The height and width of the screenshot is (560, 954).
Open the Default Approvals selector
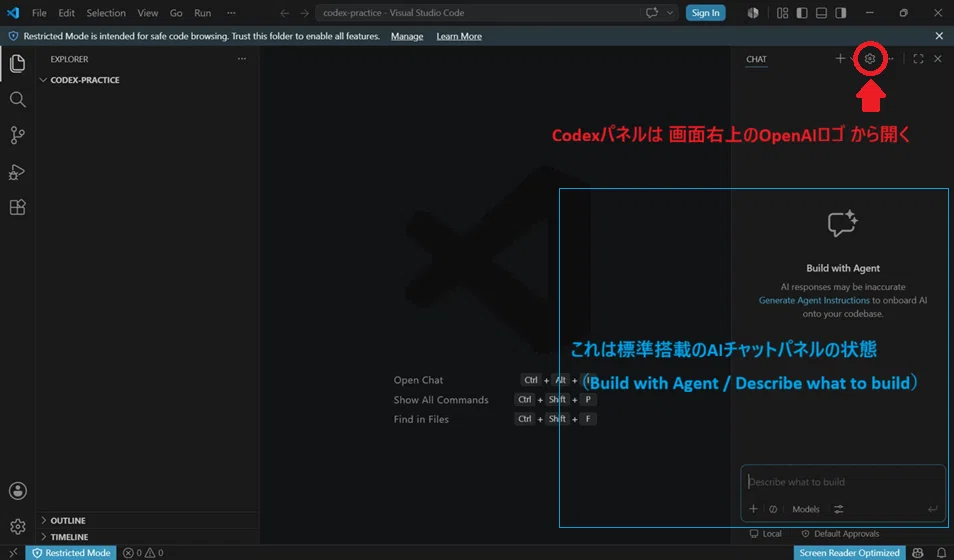tap(840, 534)
